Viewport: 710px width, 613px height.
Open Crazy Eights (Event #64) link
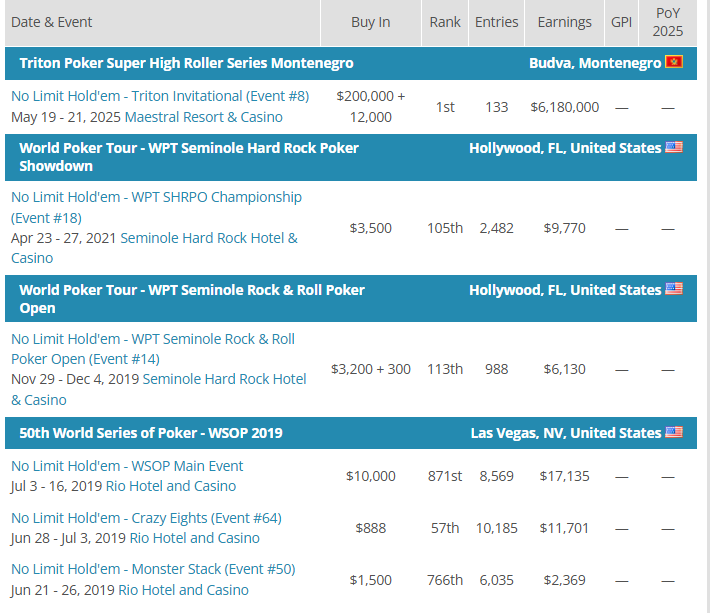coord(146,518)
